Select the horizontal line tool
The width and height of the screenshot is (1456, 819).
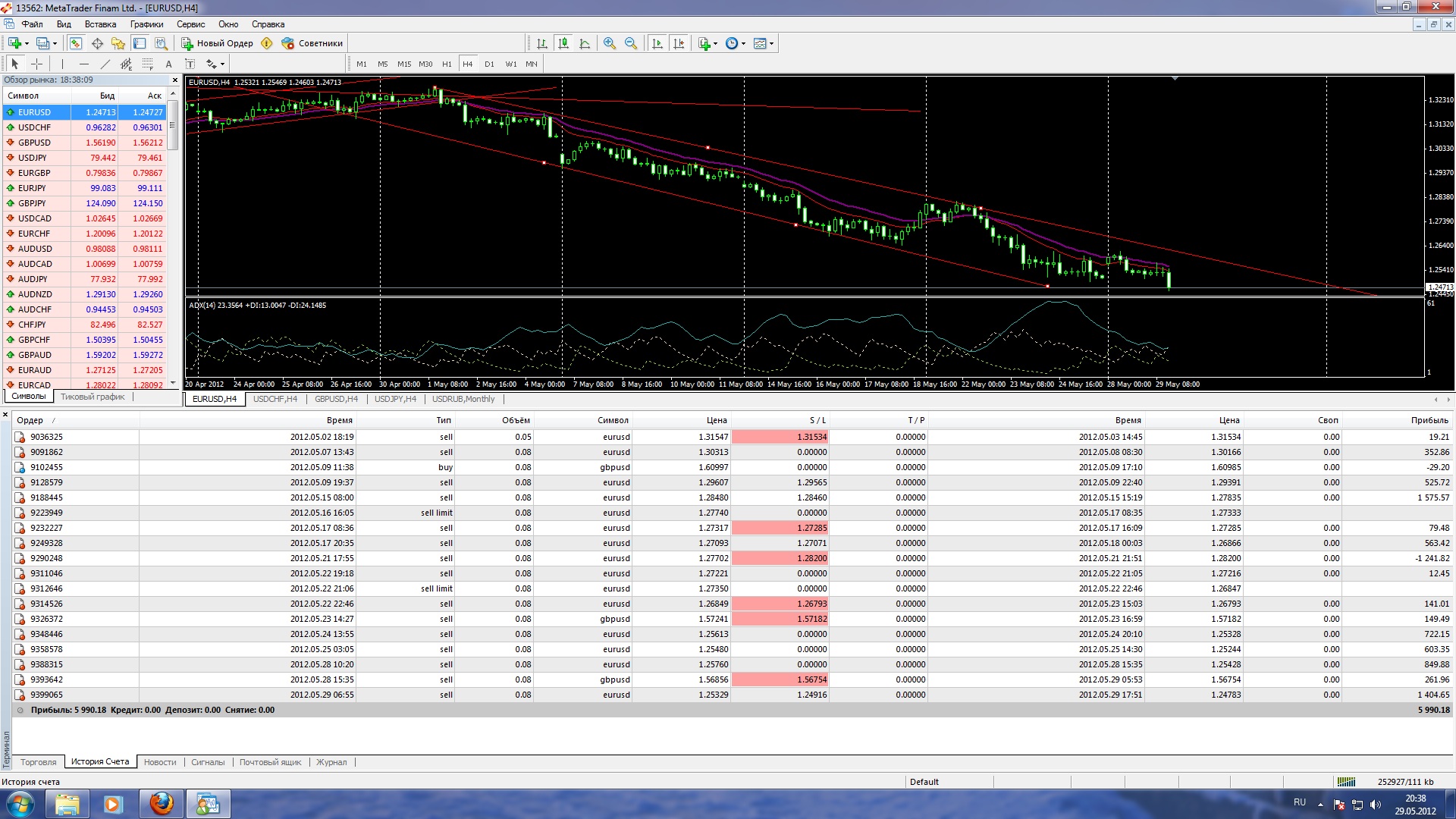84,64
